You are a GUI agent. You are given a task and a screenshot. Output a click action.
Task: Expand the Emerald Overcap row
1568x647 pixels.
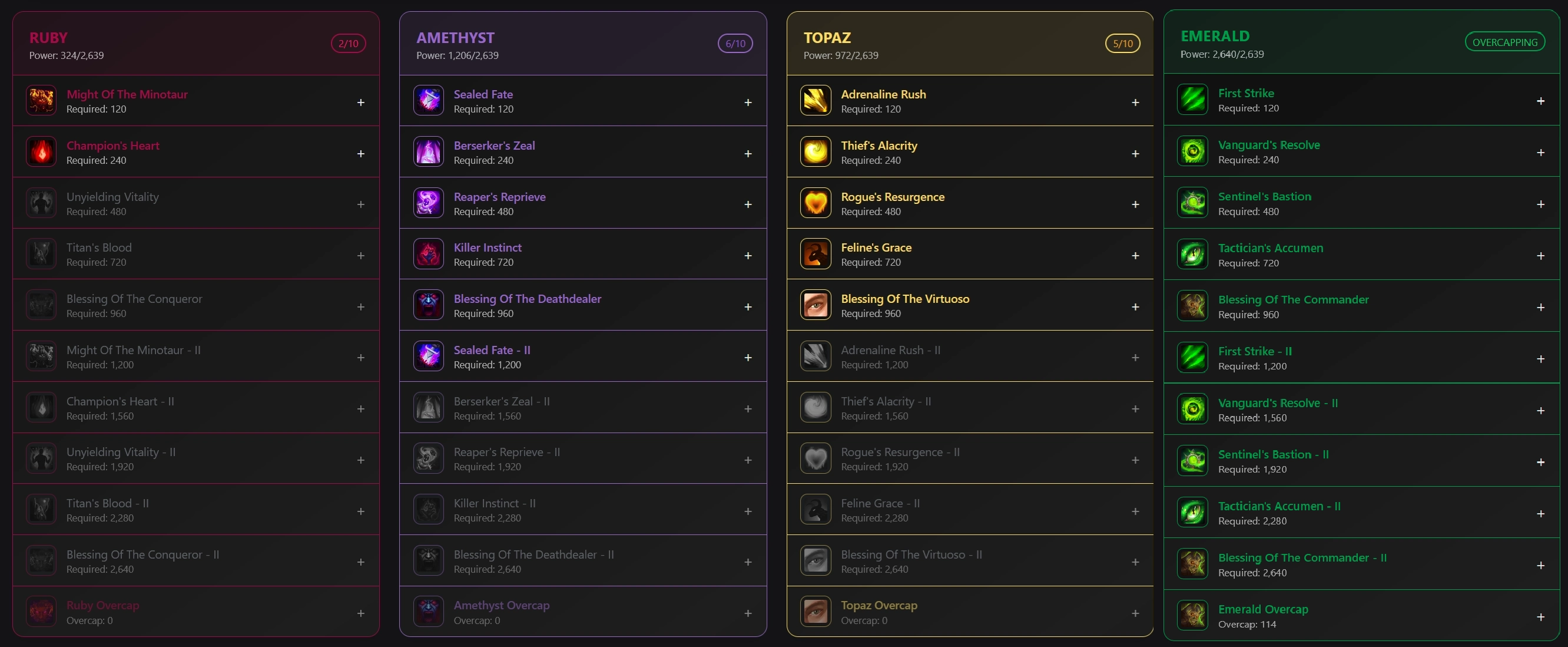click(1540, 617)
